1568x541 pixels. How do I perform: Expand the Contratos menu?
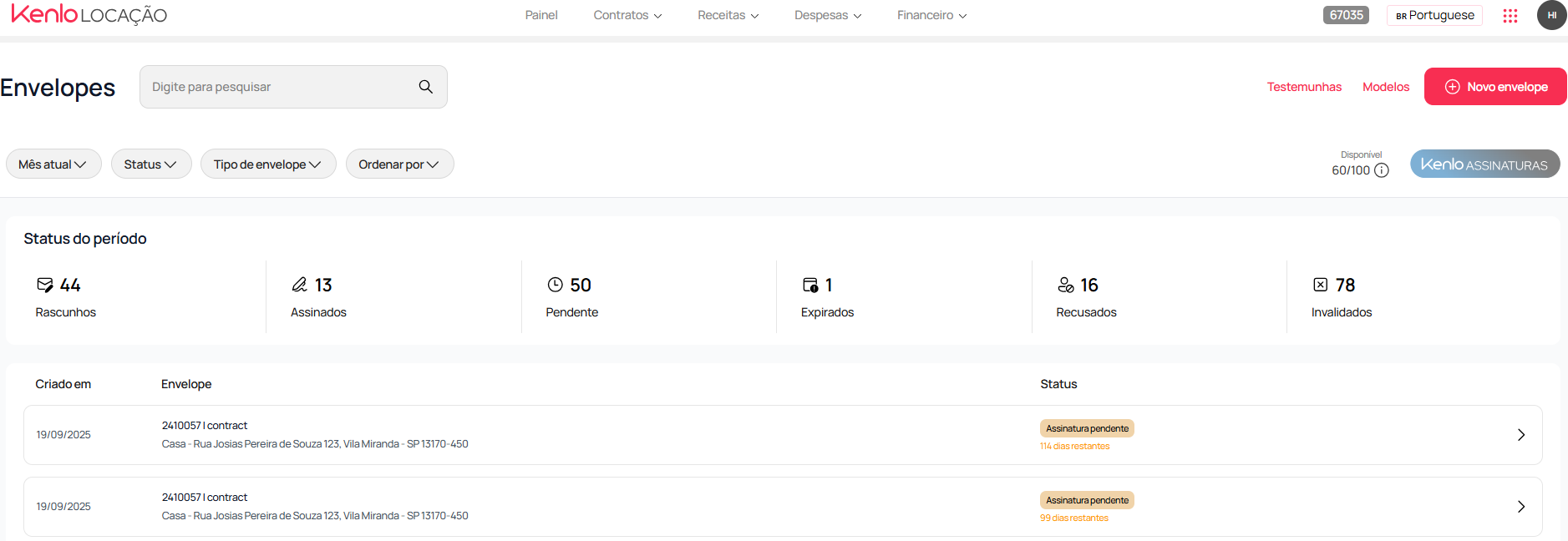[x=627, y=15]
